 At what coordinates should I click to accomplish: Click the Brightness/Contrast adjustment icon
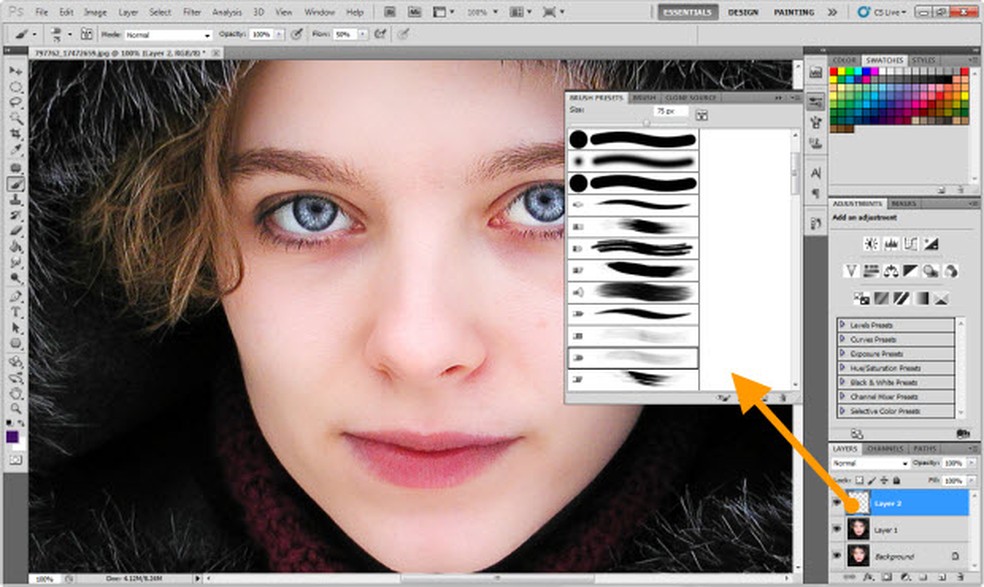click(870, 244)
